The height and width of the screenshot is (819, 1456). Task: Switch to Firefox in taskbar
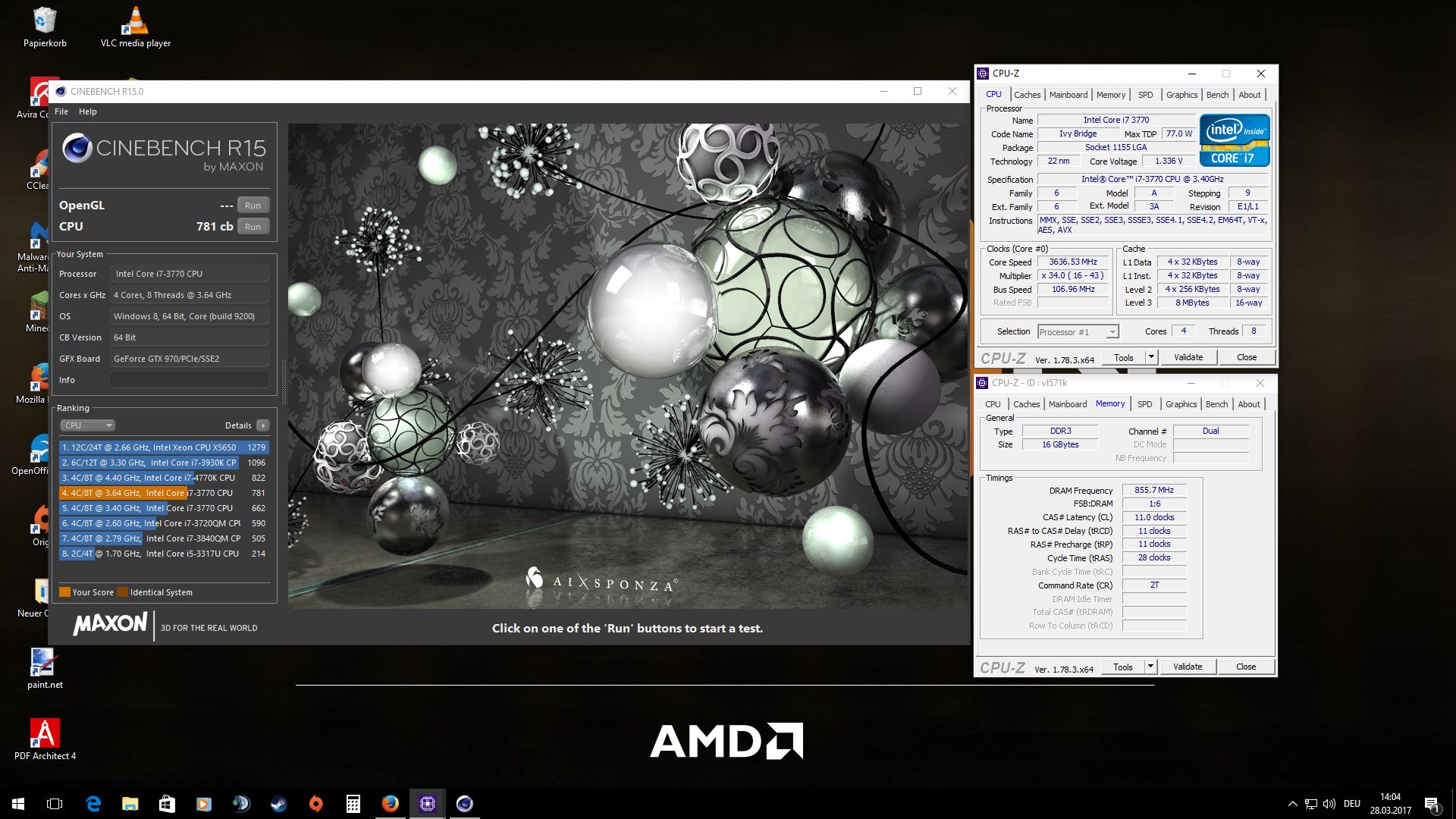click(390, 804)
